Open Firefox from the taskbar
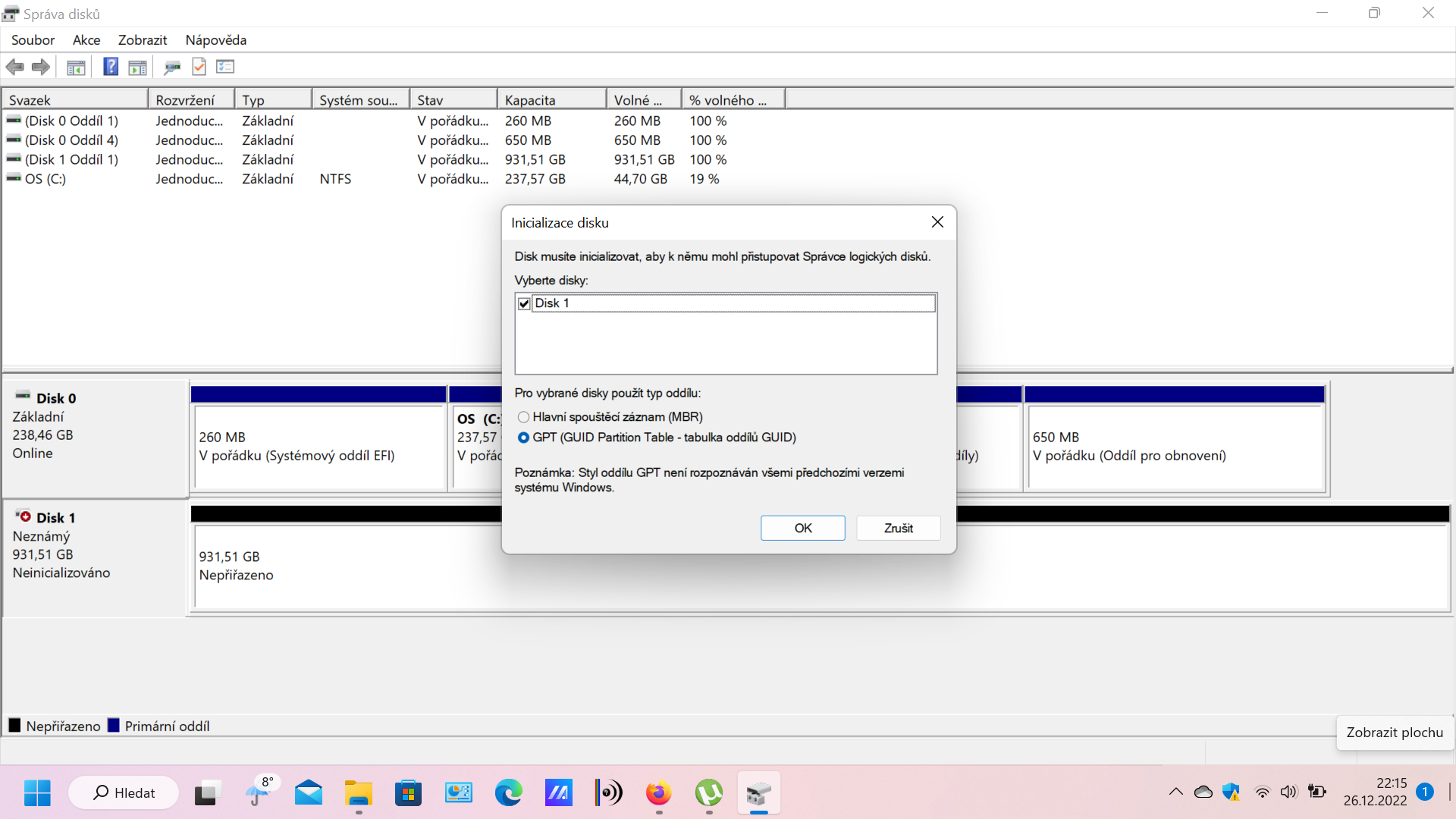This screenshot has width=1456, height=819. coord(658,793)
